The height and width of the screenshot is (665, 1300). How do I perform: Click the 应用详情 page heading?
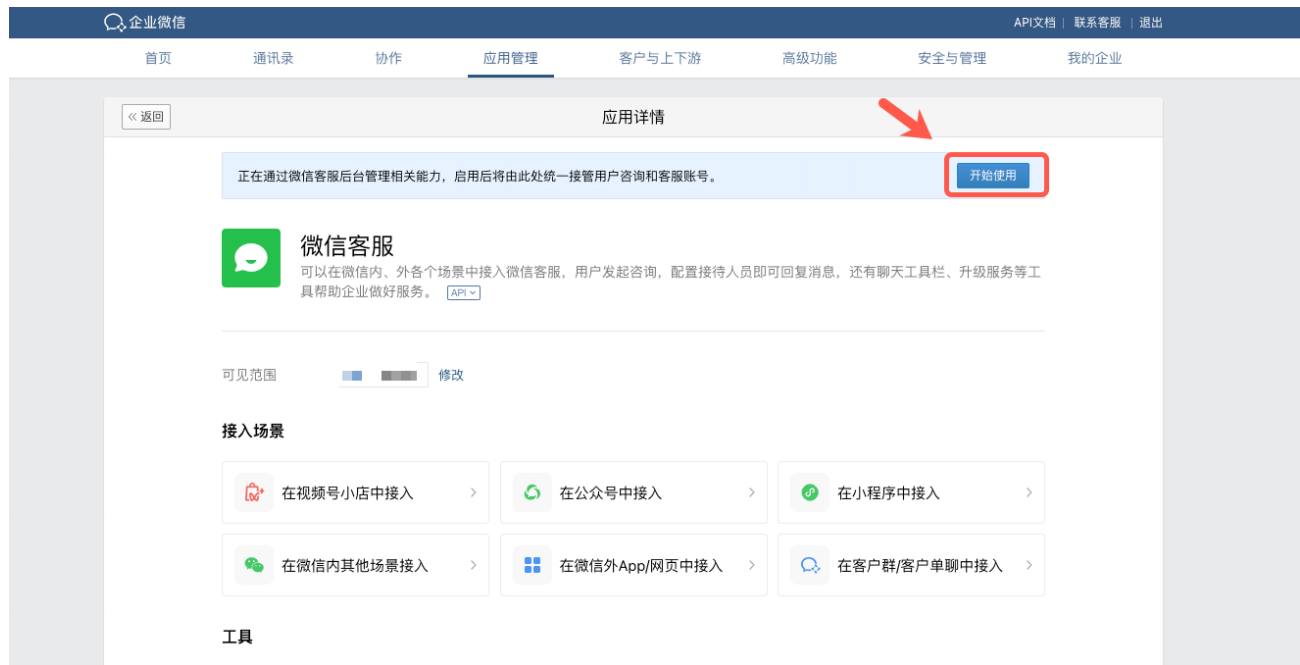pyautogui.click(x=633, y=117)
